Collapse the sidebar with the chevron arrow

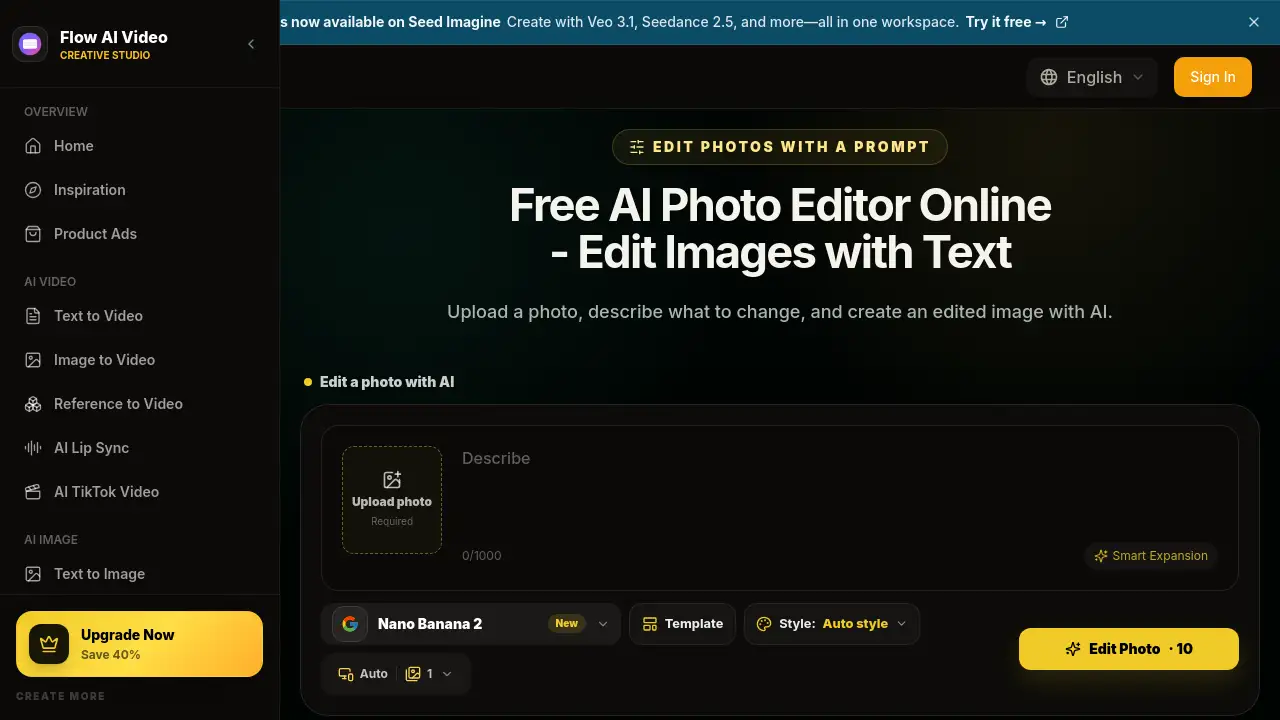pyautogui.click(x=251, y=44)
